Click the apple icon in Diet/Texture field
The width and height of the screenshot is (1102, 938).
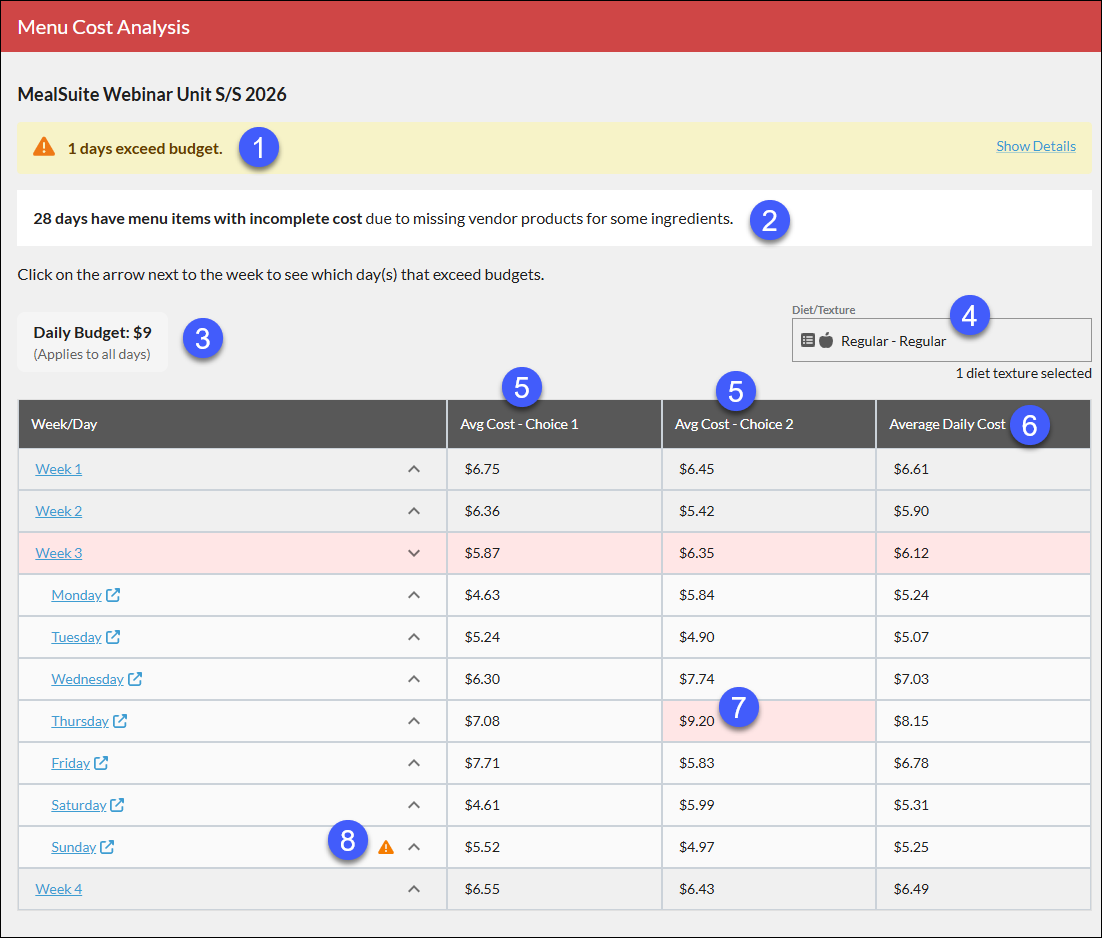pyautogui.click(x=826, y=340)
